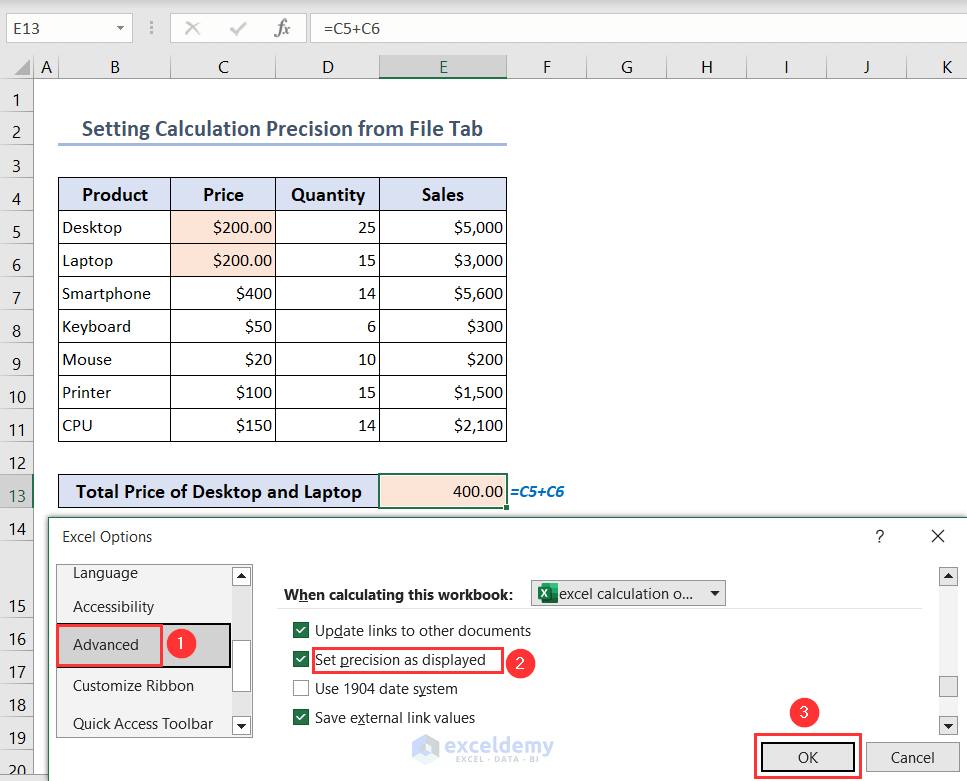The image size is (967, 781).
Task: Select the Advanced category
Action: click(107, 645)
